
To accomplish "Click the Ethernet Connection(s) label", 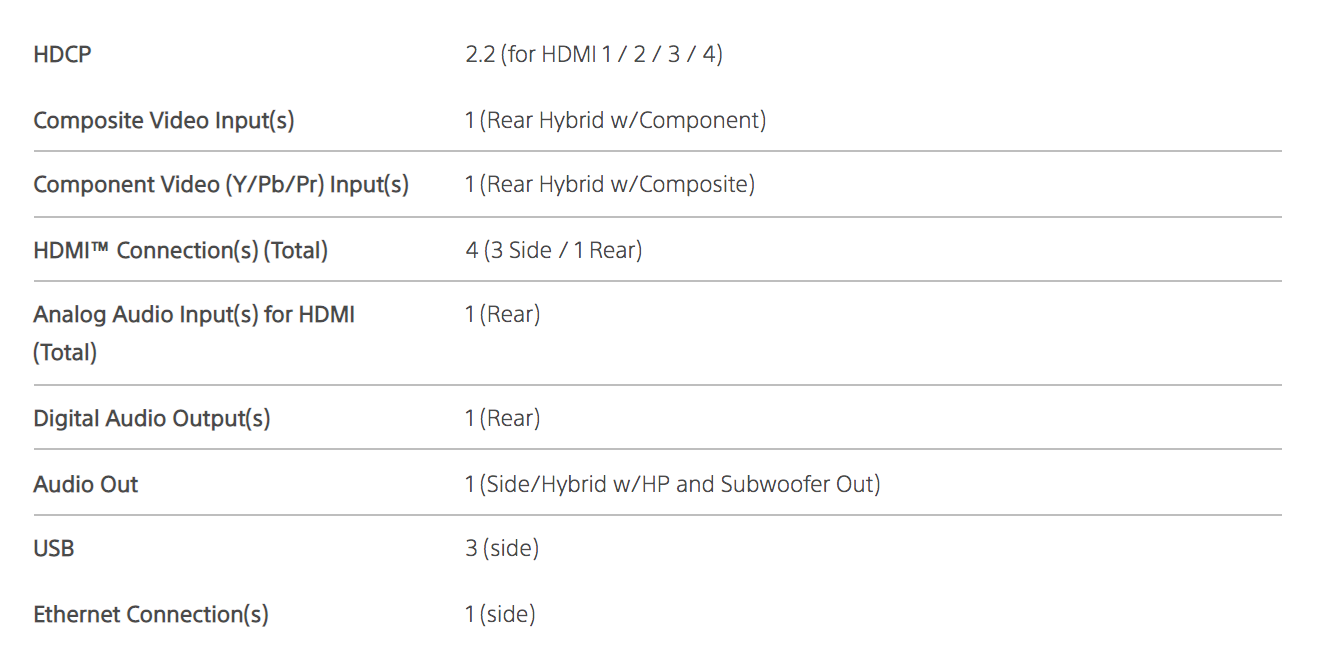I will click(x=151, y=614).
